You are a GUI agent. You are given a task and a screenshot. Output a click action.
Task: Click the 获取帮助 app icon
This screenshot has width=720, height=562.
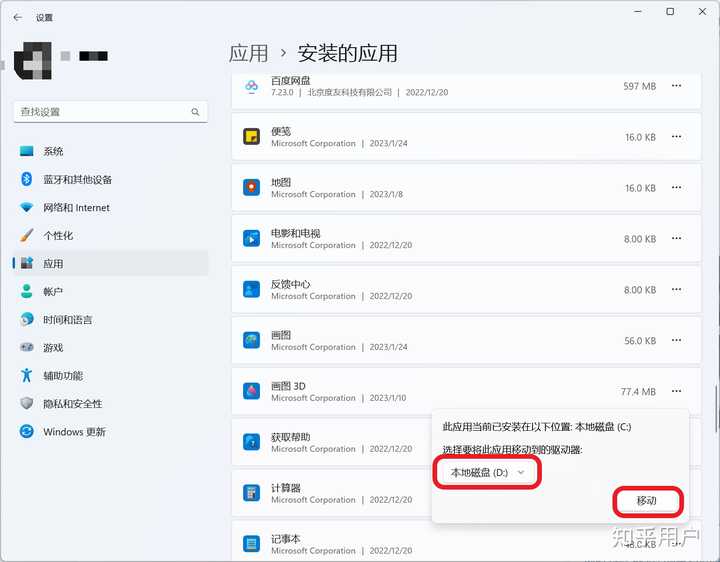click(x=251, y=442)
